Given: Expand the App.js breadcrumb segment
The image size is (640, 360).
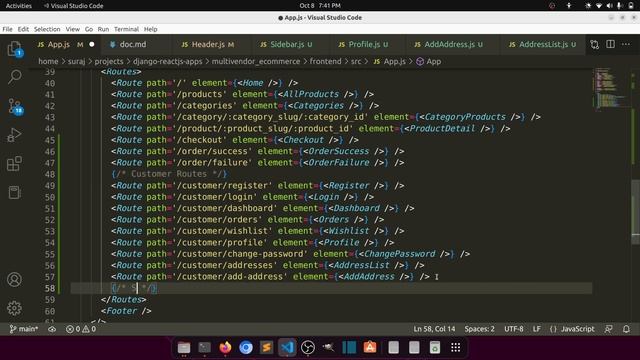Looking at the screenshot, I should pos(389,62).
